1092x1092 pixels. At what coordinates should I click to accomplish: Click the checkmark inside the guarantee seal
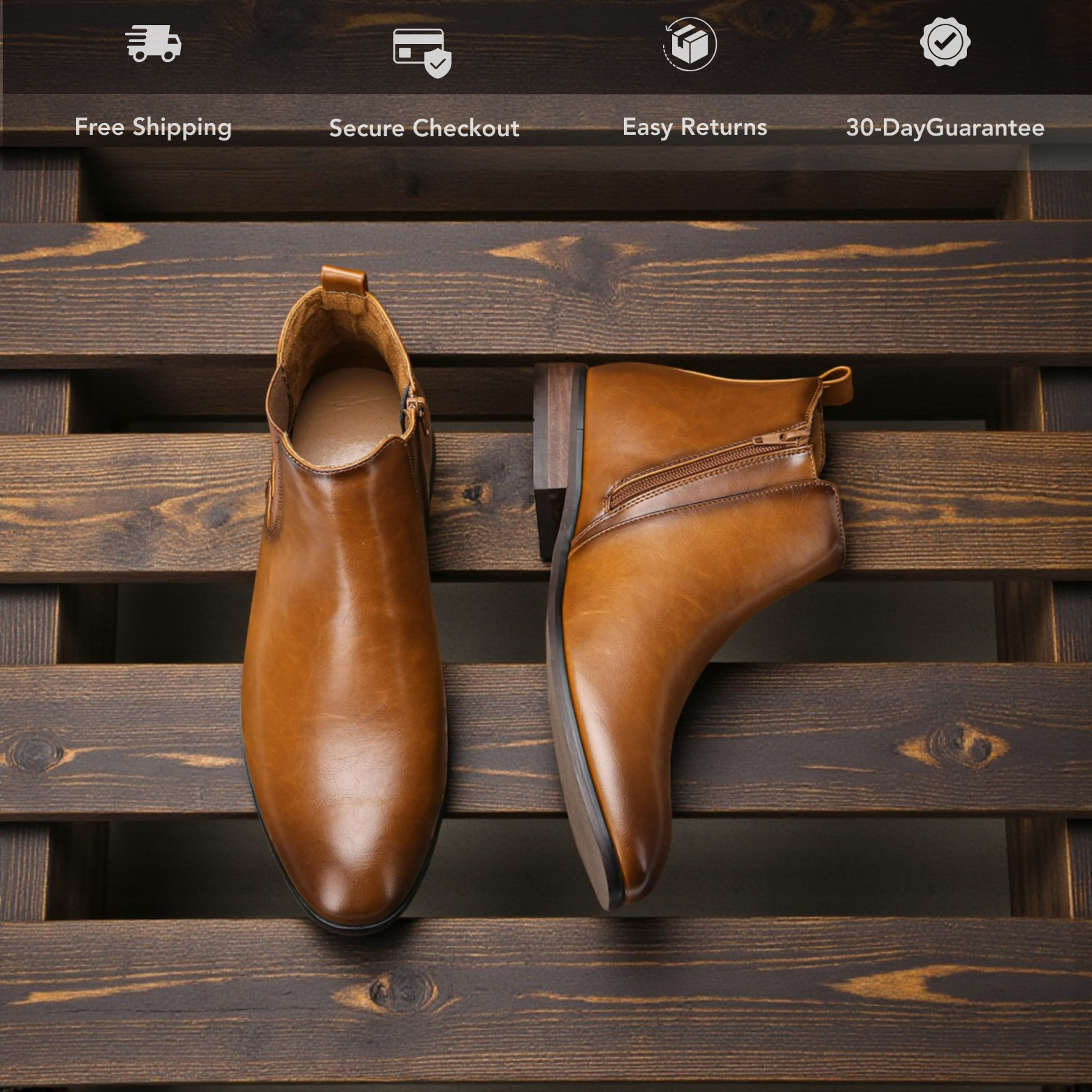(945, 42)
